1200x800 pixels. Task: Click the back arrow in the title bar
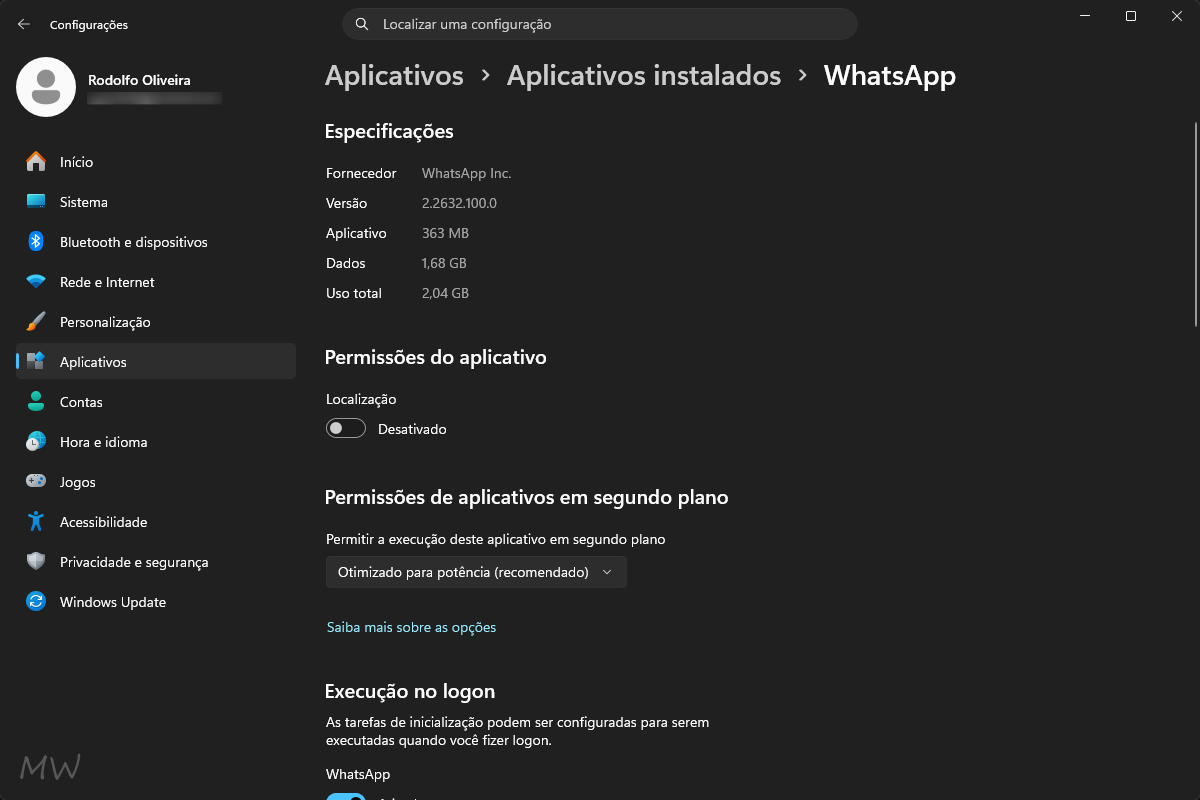click(24, 24)
